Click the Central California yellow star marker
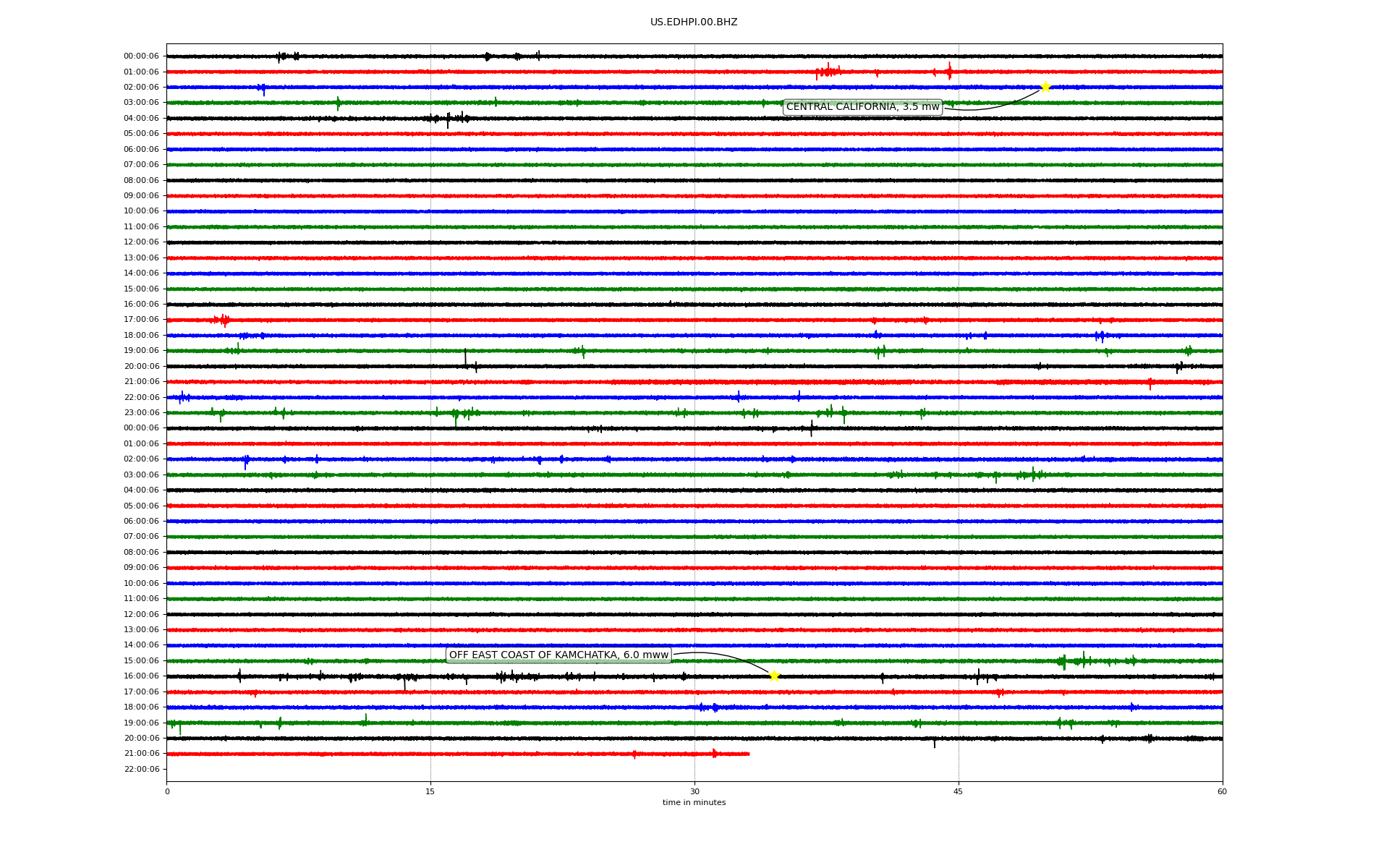 (x=1045, y=88)
